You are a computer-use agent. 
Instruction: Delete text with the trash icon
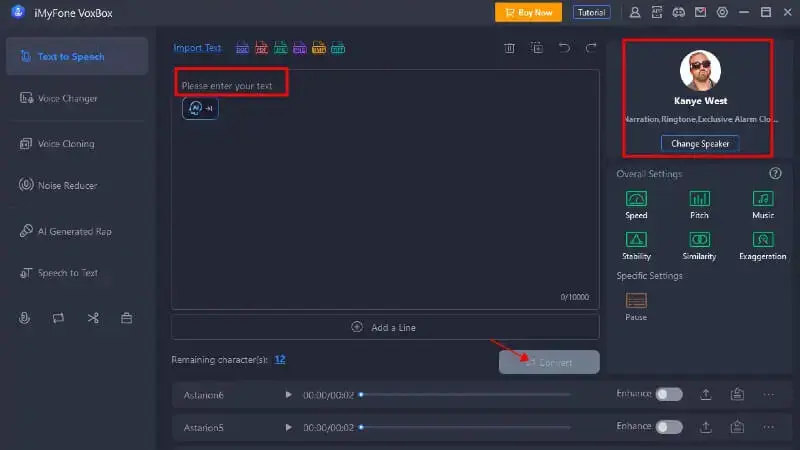[509, 48]
